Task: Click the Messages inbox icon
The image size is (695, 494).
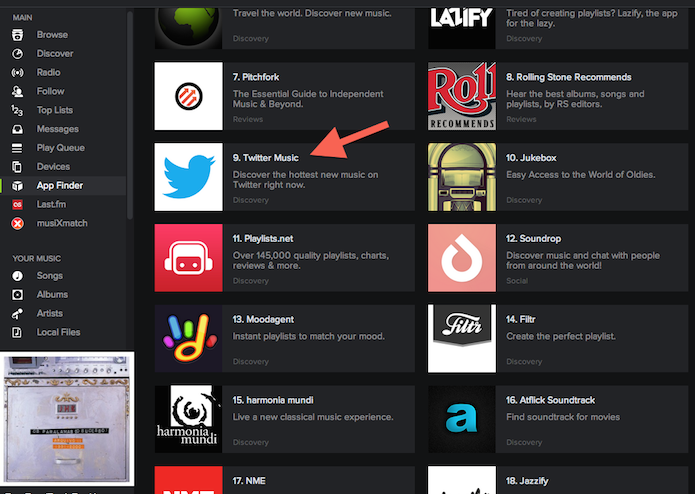Action: coord(17,129)
